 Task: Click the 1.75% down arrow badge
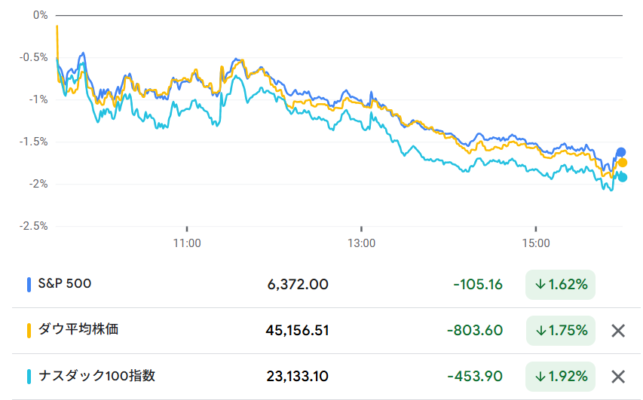coord(561,331)
